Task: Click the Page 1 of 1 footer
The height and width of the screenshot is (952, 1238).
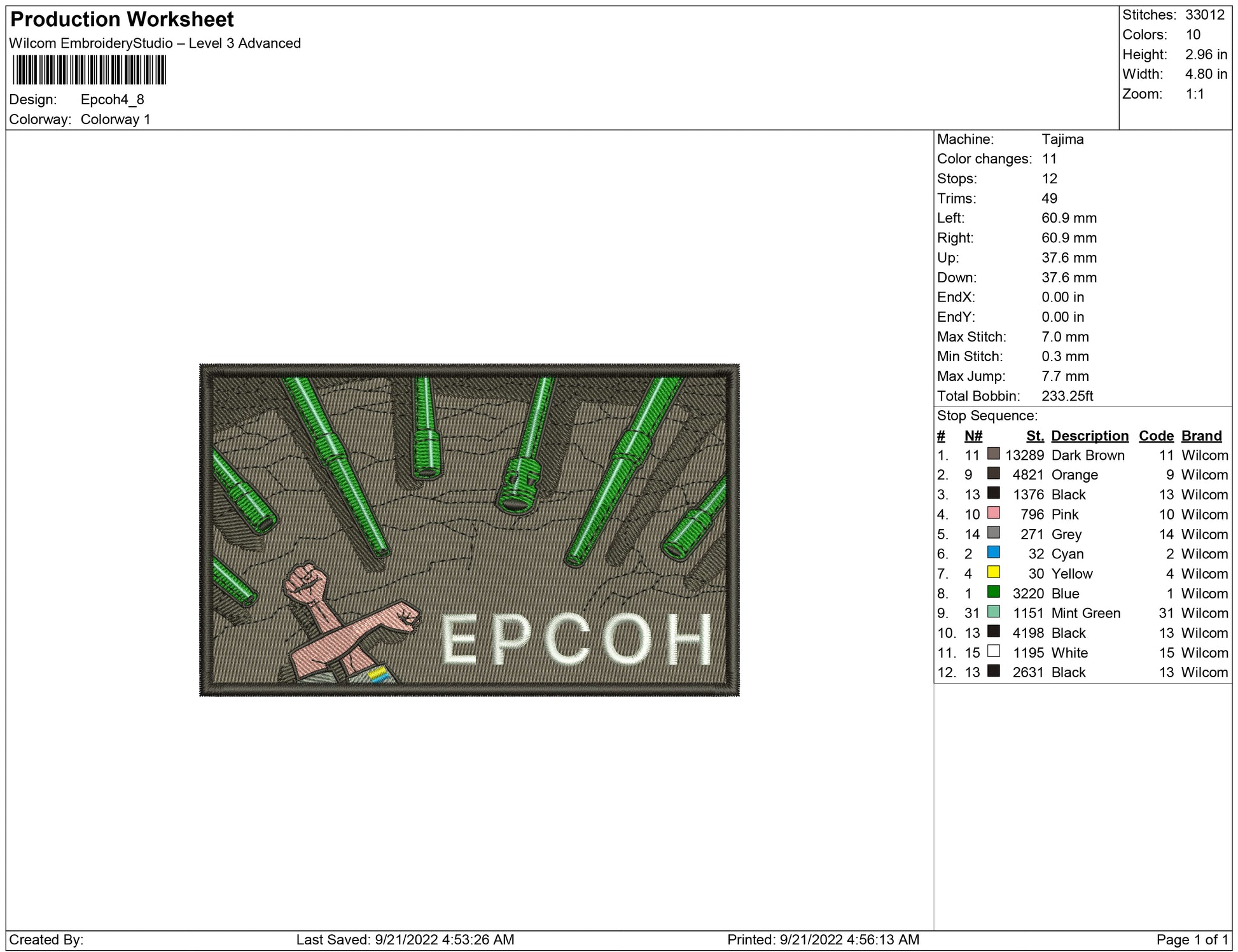Action: click(x=1192, y=939)
